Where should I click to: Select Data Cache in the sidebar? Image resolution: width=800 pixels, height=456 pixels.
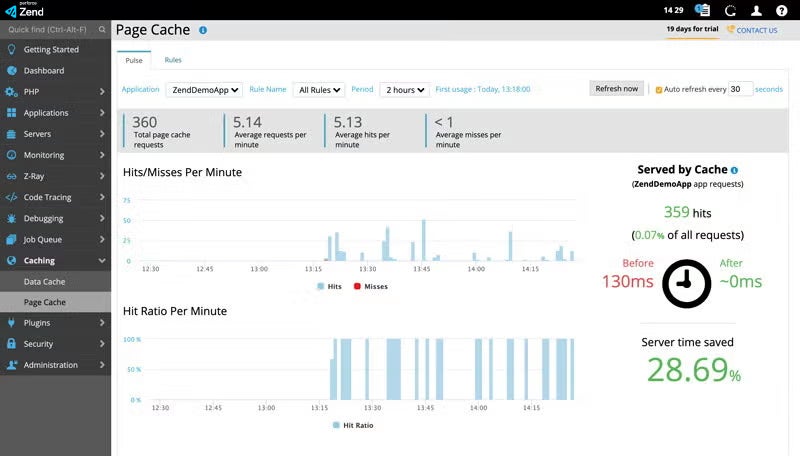point(45,282)
